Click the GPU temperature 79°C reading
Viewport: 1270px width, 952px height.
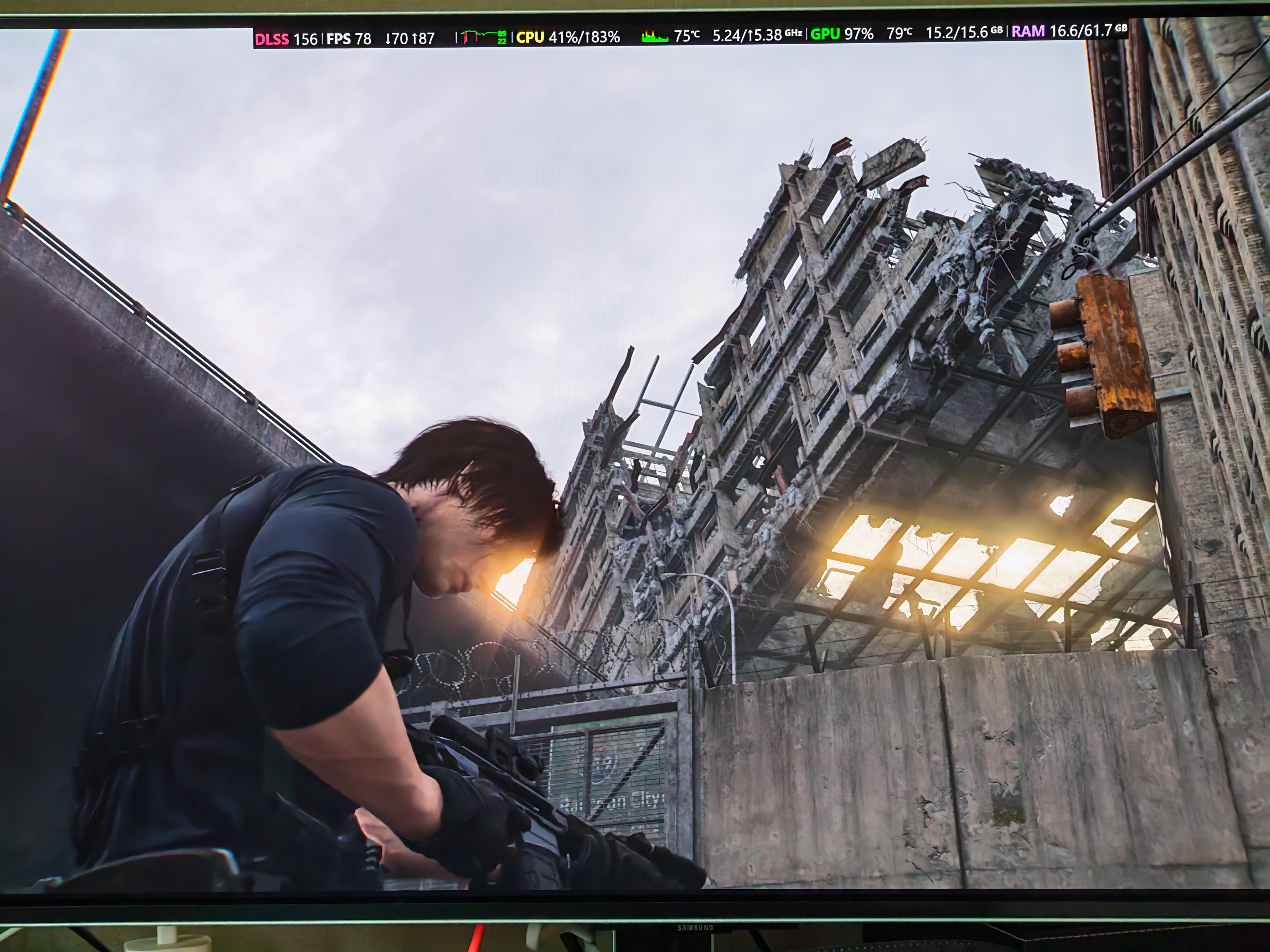pyautogui.click(x=899, y=33)
